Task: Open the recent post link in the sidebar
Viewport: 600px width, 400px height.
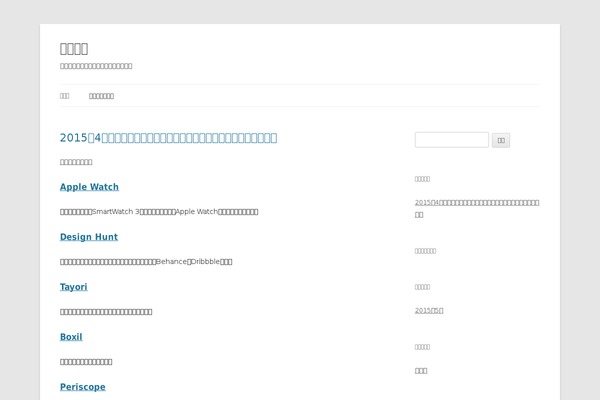Action: pos(477,208)
